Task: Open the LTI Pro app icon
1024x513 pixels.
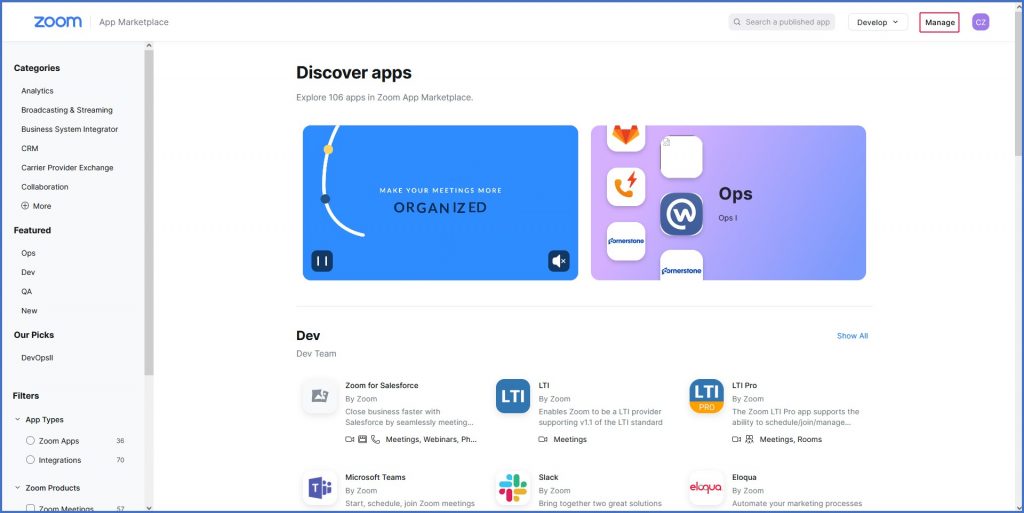Action: click(x=706, y=397)
